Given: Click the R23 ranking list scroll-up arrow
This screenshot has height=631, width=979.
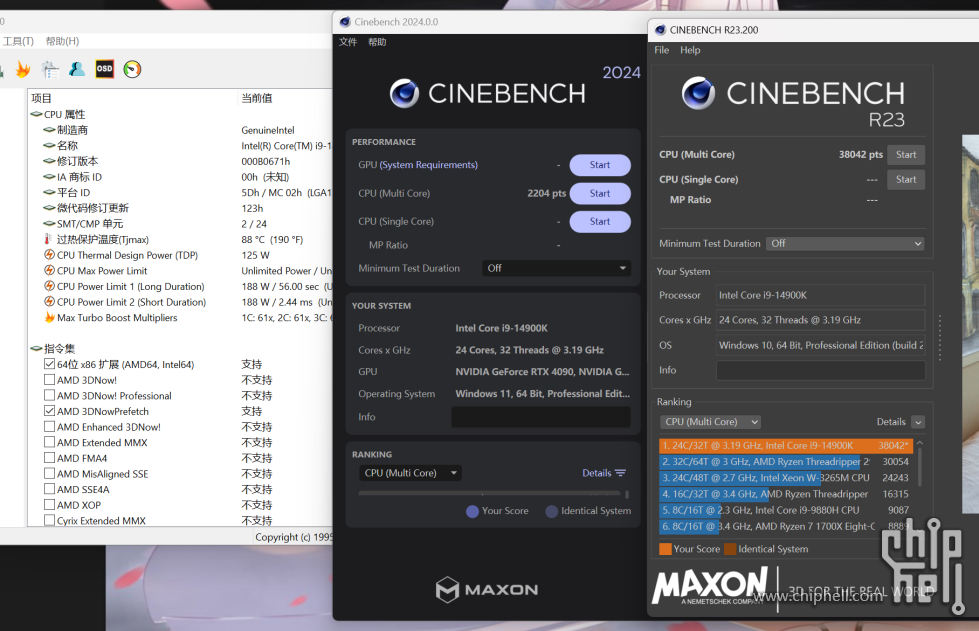Looking at the screenshot, I should pos(920,443).
